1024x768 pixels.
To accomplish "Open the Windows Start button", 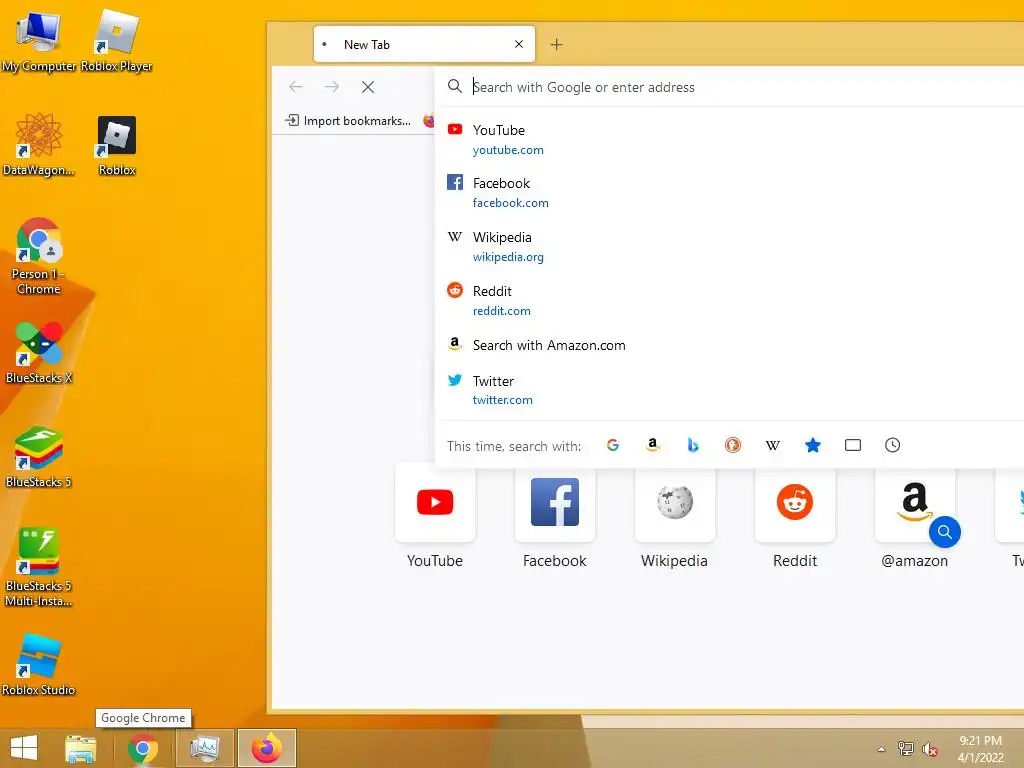I will click(24, 748).
